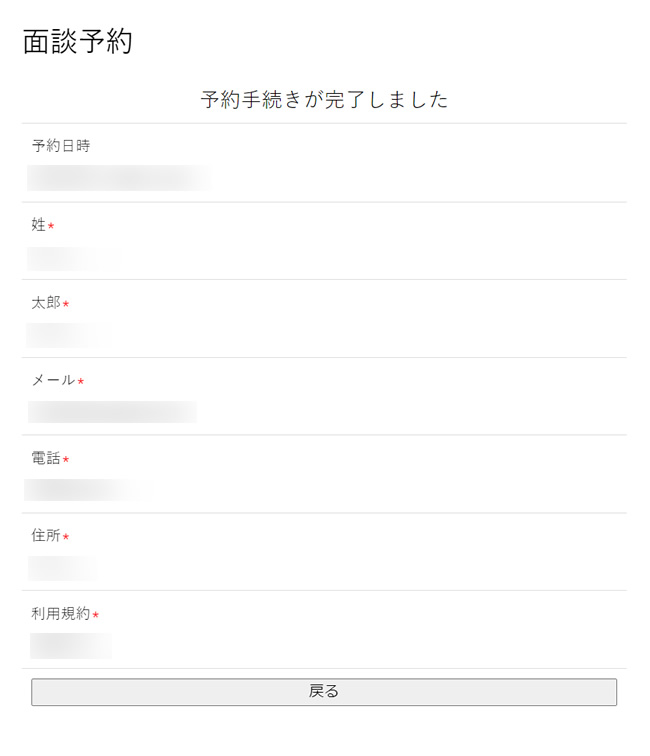
Task: Select the blurred value under 住所
Action: [62, 568]
